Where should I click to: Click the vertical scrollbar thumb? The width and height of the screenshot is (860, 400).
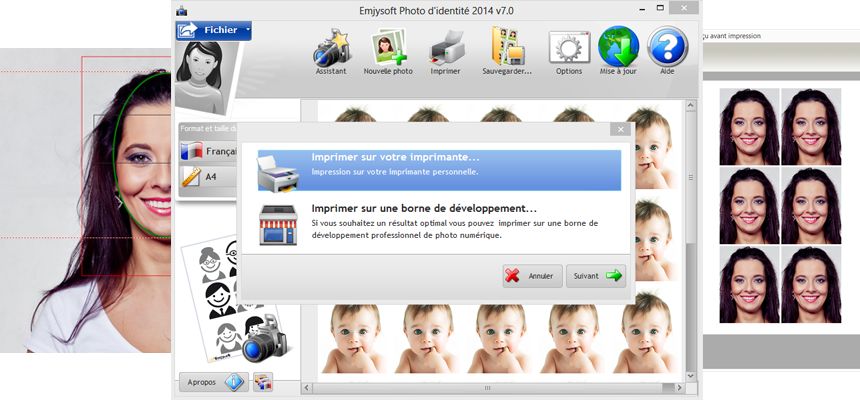point(691,178)
